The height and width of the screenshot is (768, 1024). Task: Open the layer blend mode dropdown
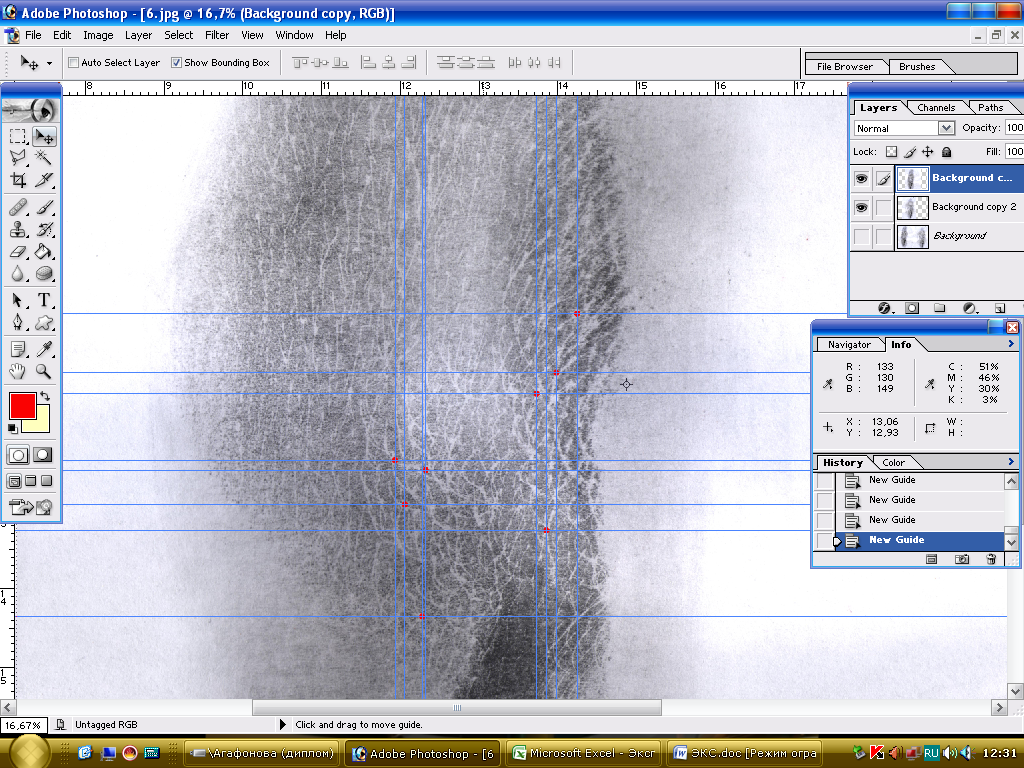[x=946, y=128]
